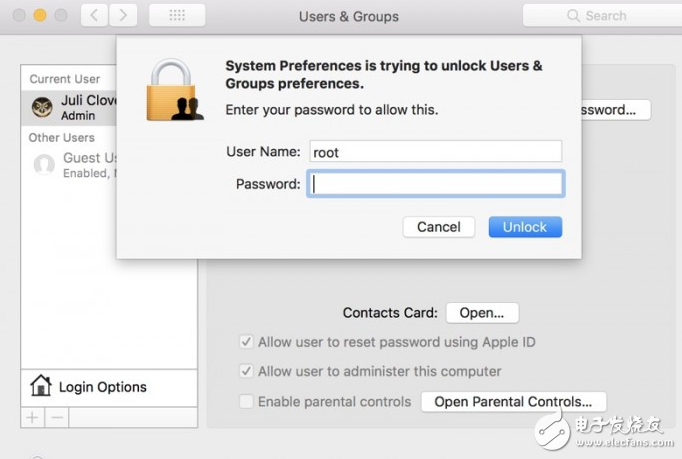Focus the Password input field

tap(435, 184)
